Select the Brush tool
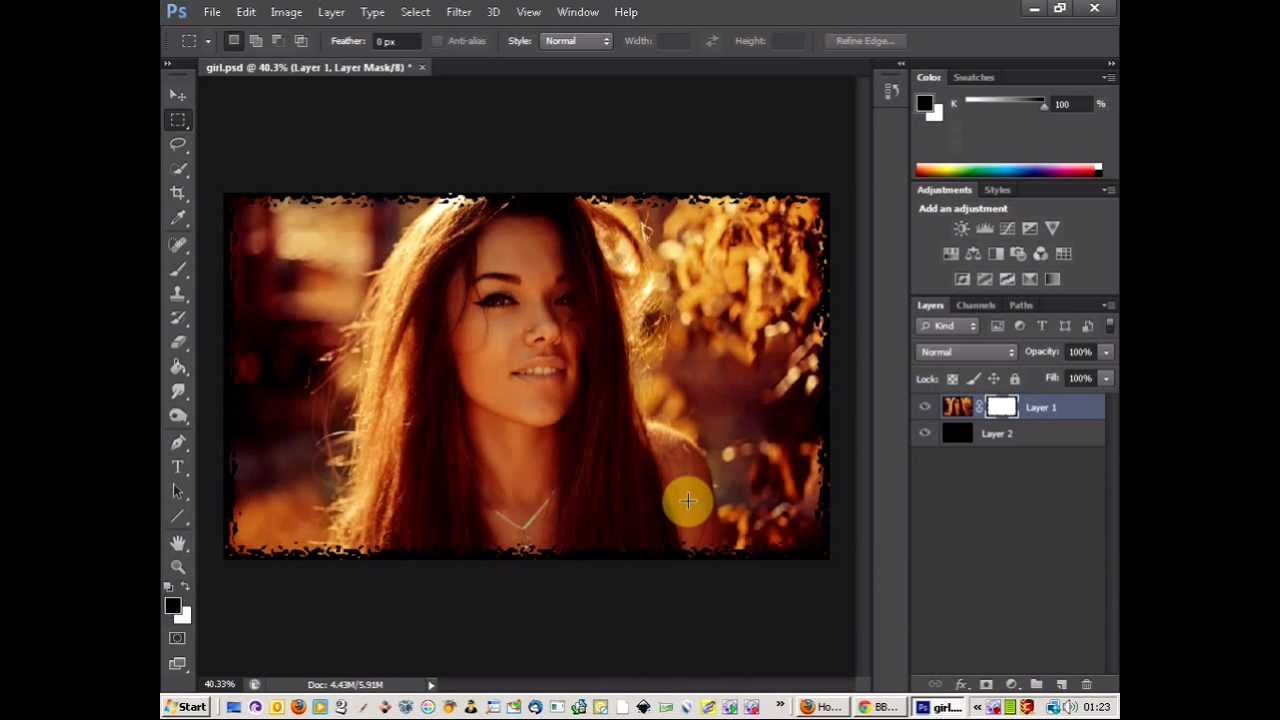This screenshot has width=1280, height=720. coord(178,270)
